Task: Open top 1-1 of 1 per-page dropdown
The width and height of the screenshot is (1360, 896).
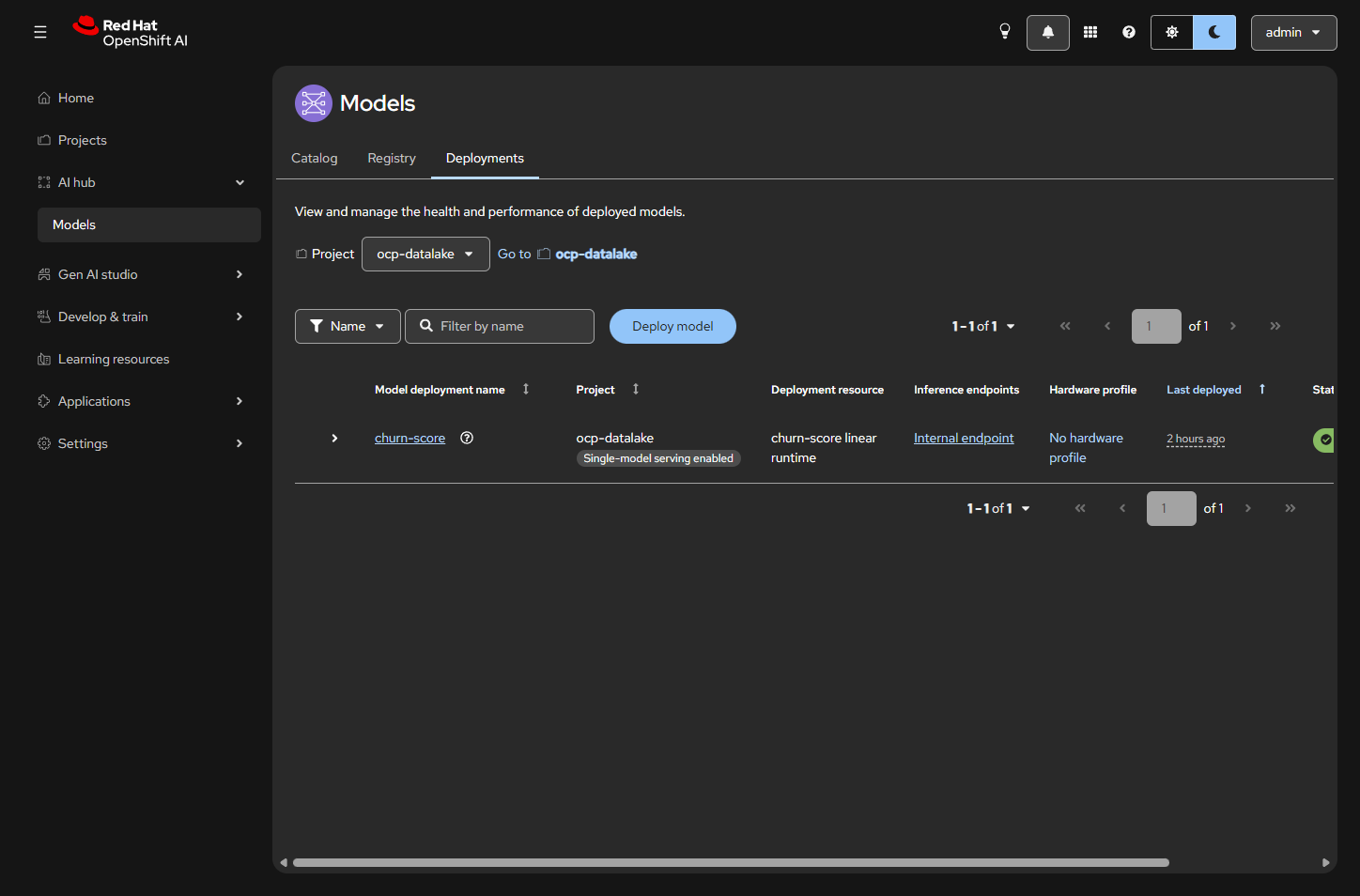Action: pyautogui.click(x=983, y=326)
